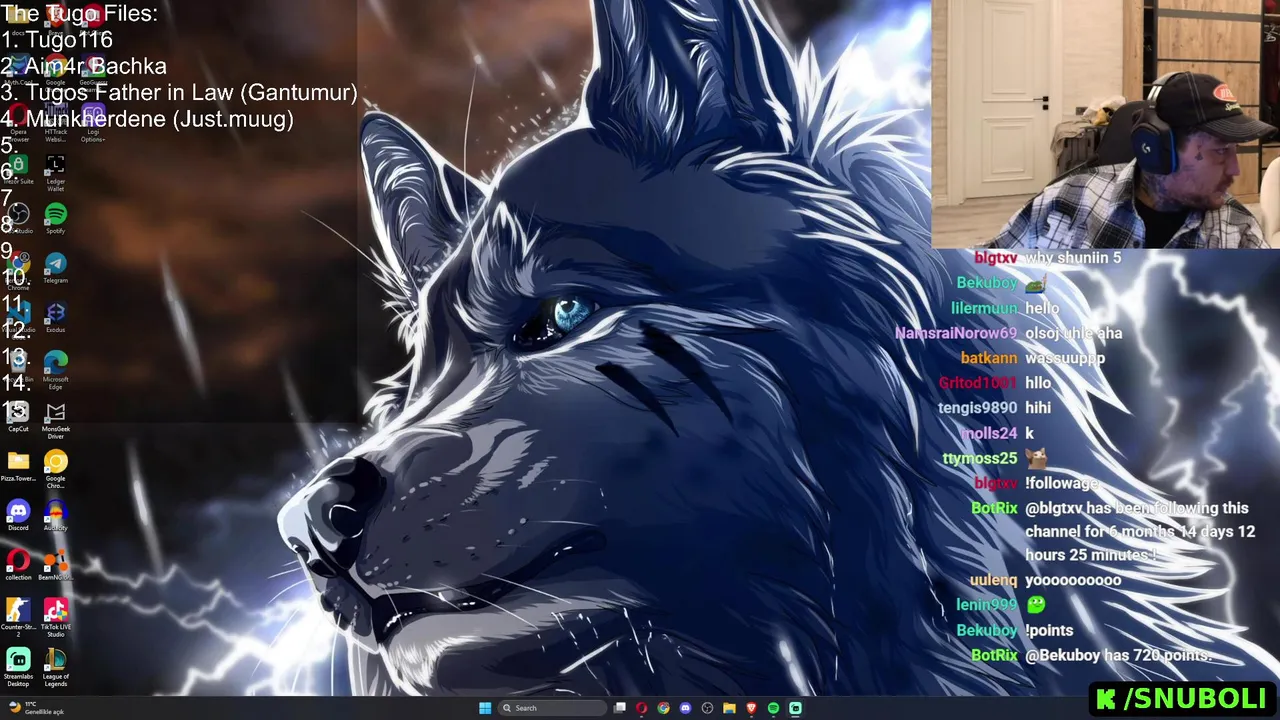
Task: Open the taskbar weather widget
Action: pos(36,708)
